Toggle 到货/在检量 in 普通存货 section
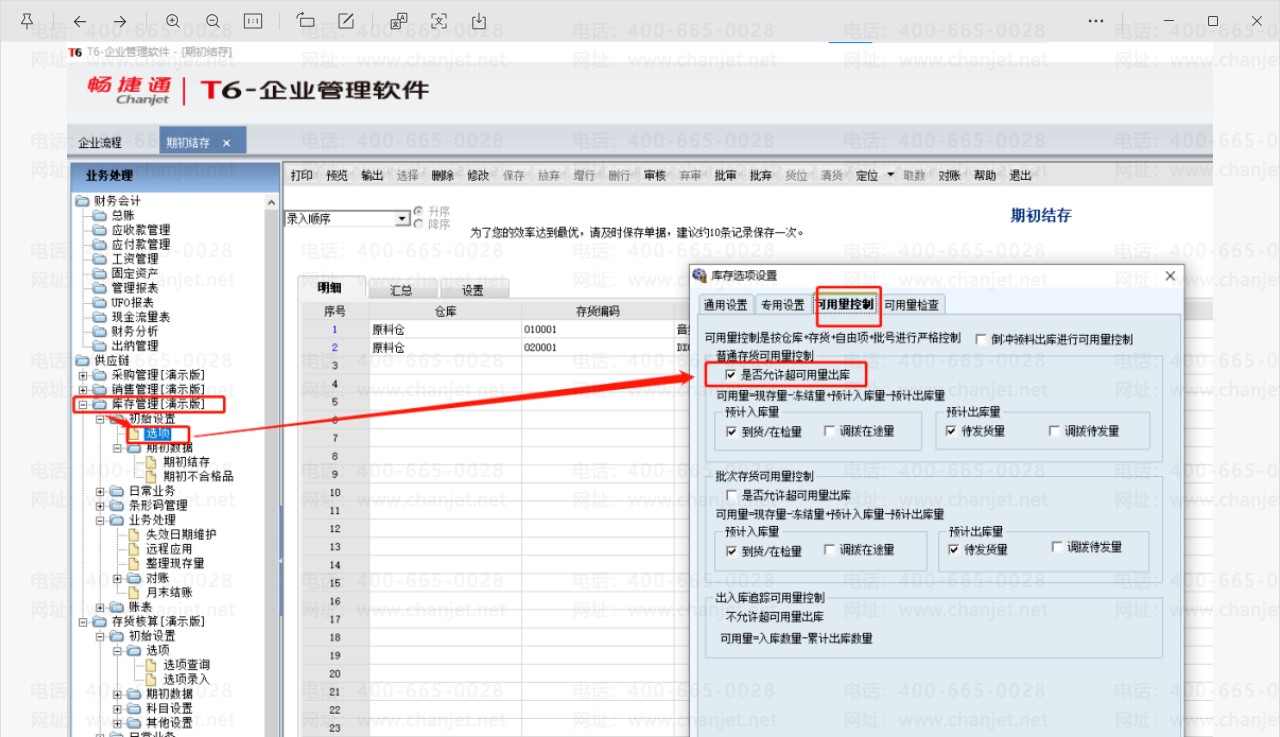Image resolution: width=1280 pixels, height=737 pixels. click(732, 431)
